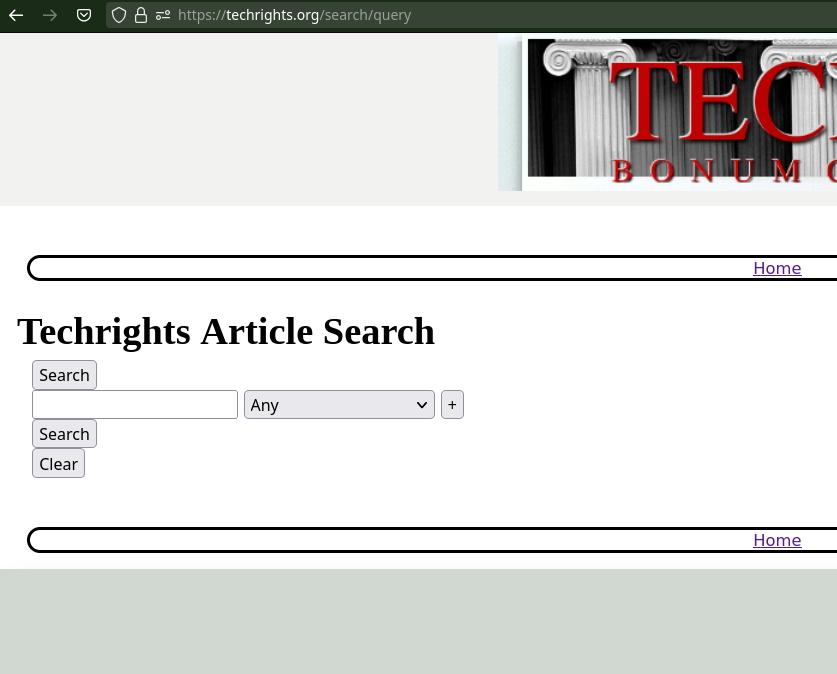This screenshot has height=674, width=837.
Task: Click the browser forward arrow
Action: [x=50, y=15]
